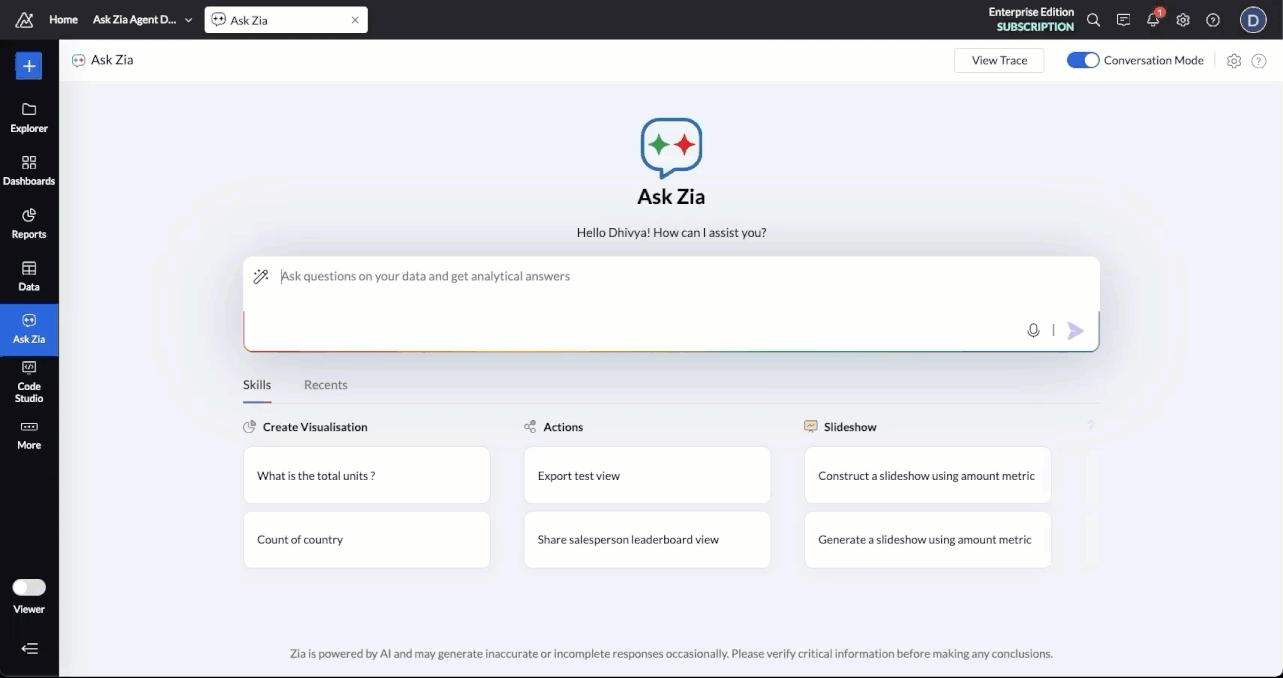1283x678 pixels.
Task: Click the search icon in top bar
Action: coord(1093,20)
